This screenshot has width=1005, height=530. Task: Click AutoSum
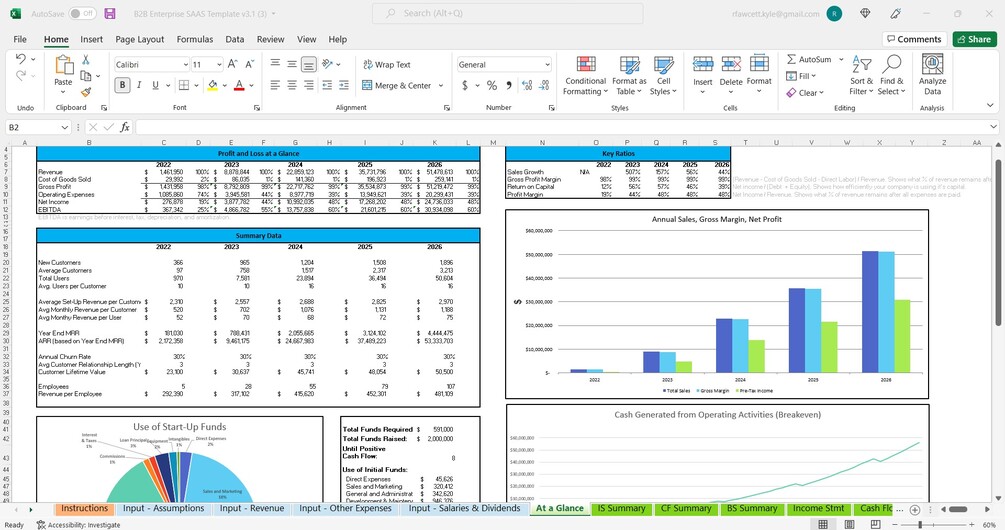coord(809,59)
